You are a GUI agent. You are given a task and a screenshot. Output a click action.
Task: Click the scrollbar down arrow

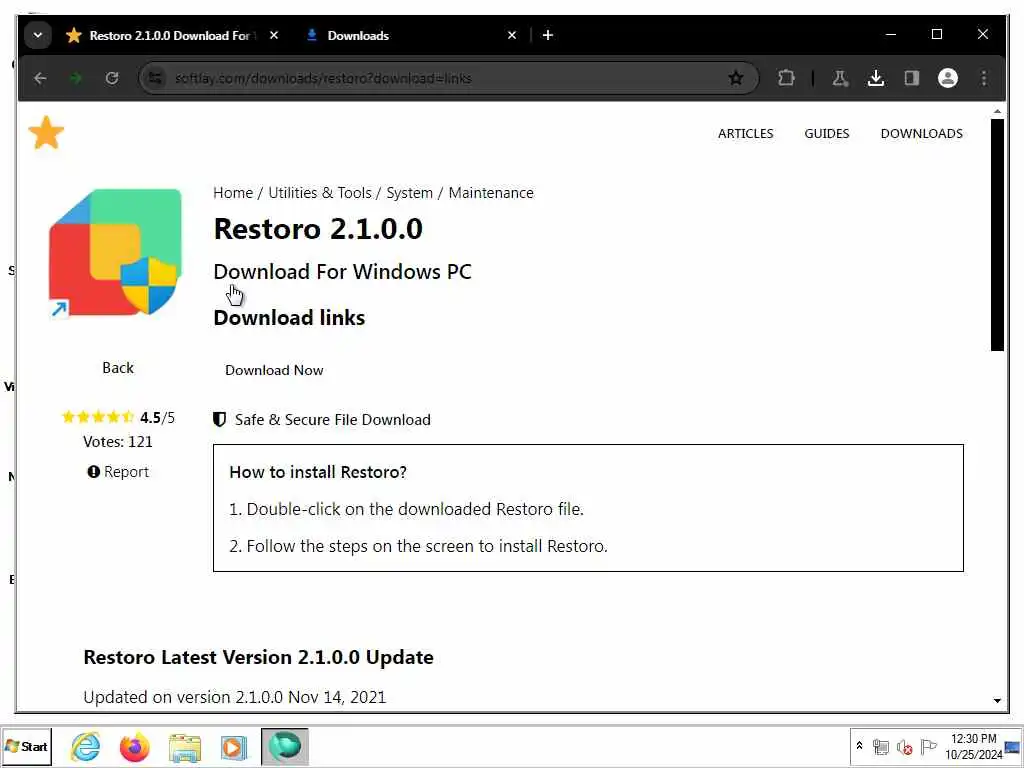(997, 700)
